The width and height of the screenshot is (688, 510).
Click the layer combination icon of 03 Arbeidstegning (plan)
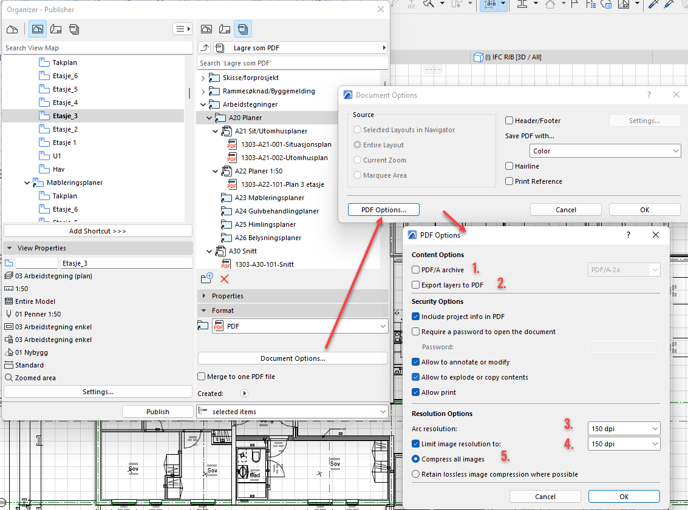click(x=8, y=276)
